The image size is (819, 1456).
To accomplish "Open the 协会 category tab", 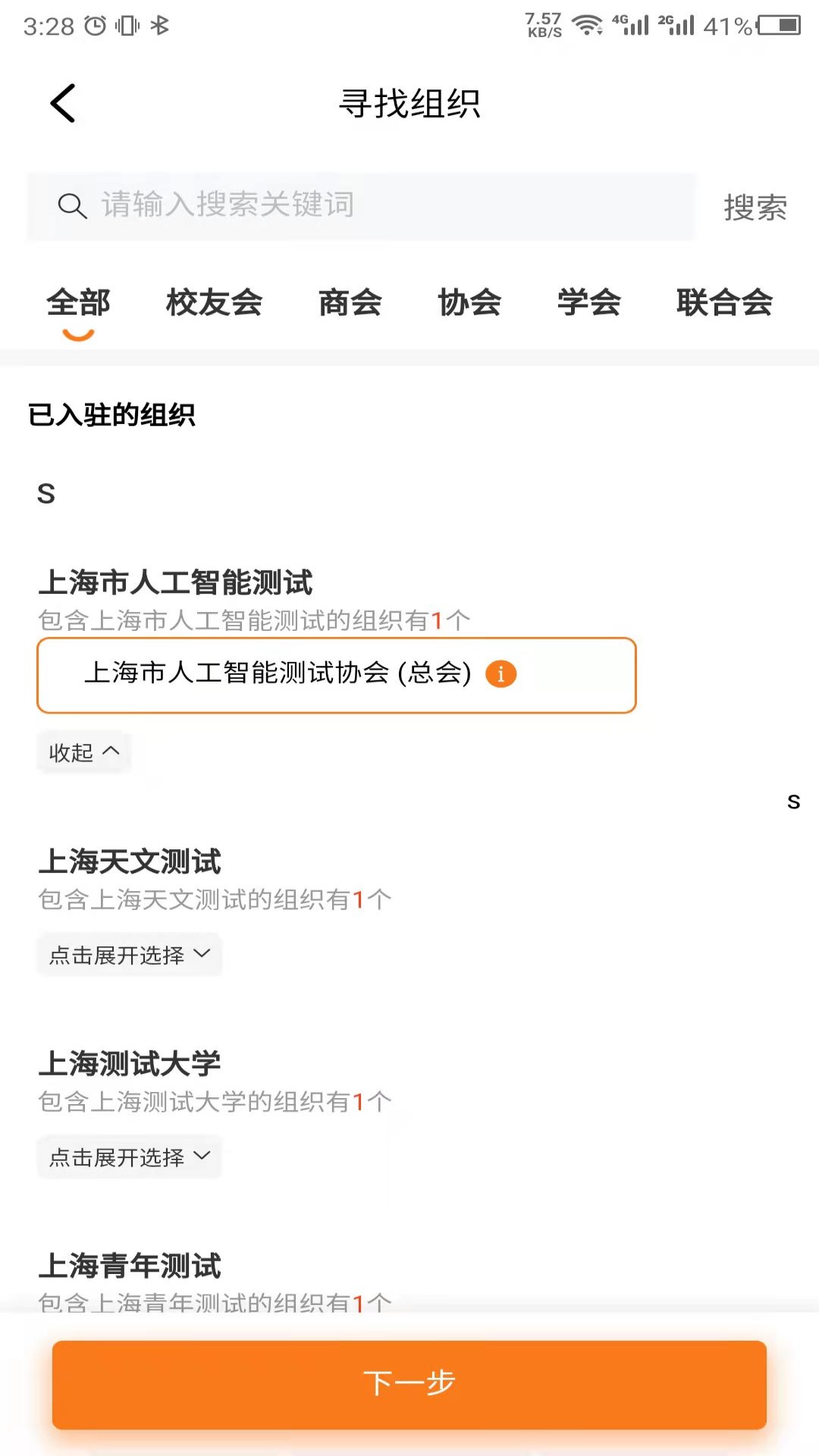I will [470, 302].
